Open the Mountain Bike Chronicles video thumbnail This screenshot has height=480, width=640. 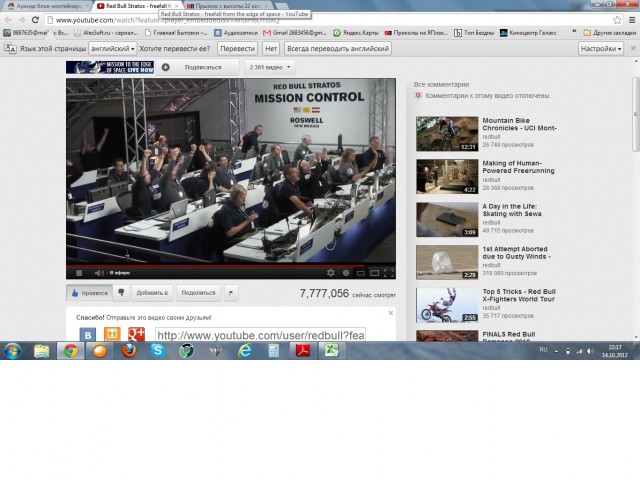coord(446,134)
